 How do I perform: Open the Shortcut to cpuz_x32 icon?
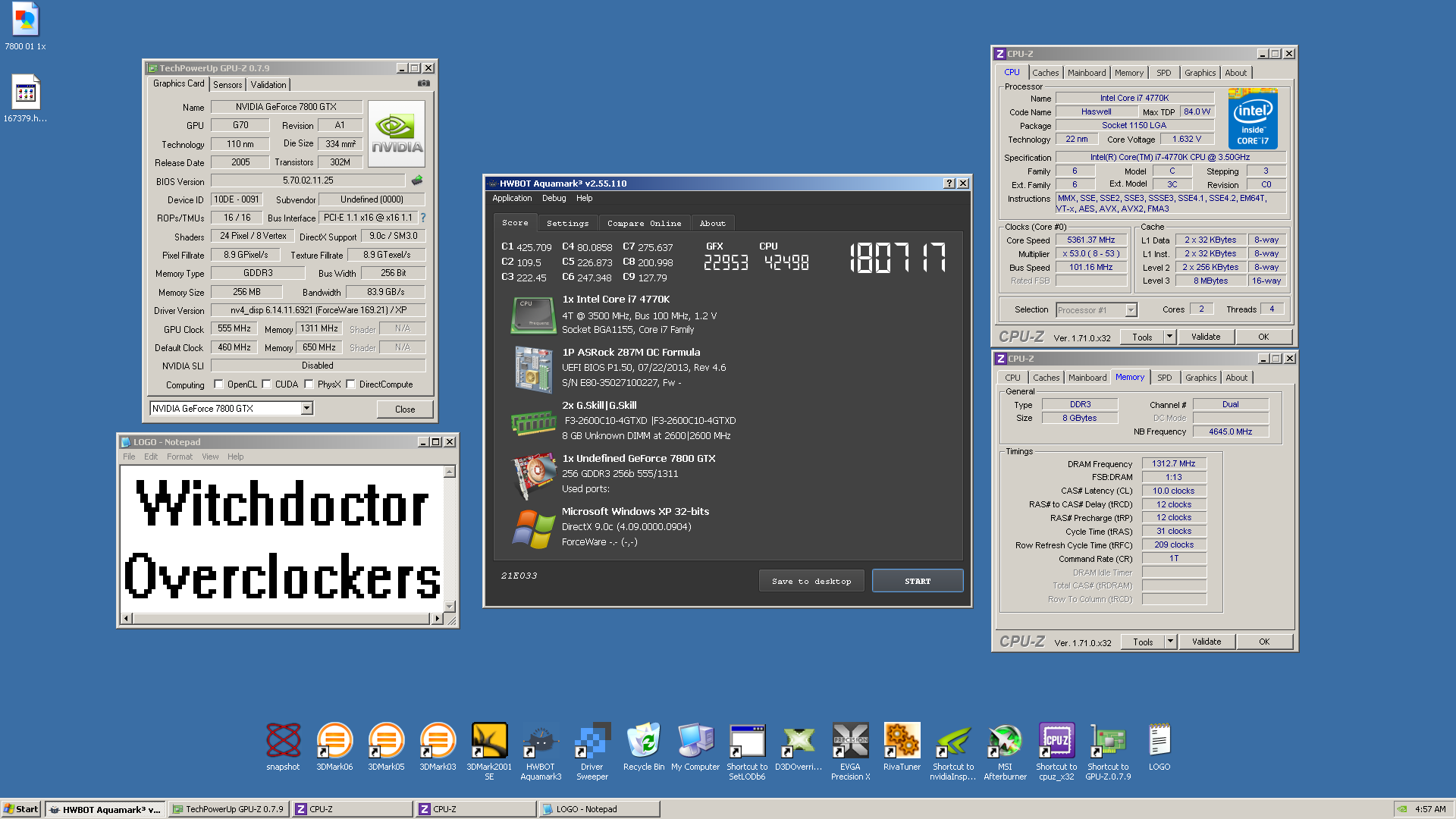tap(1056, 751)
